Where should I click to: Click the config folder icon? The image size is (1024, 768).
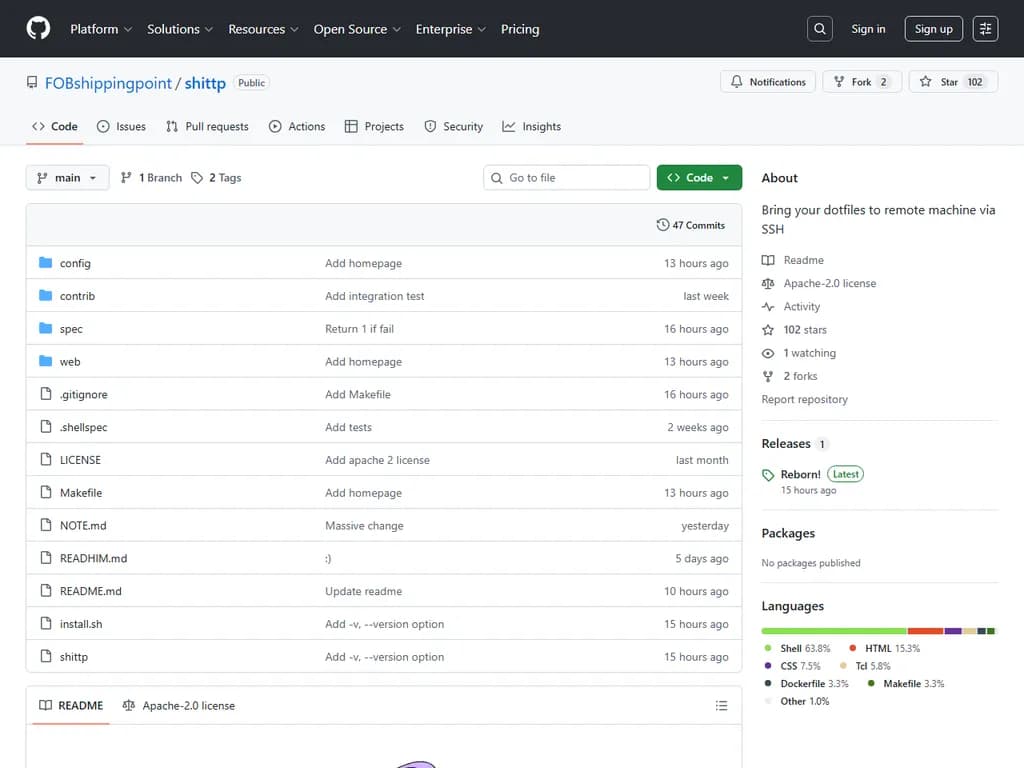[x=45, y=263]
